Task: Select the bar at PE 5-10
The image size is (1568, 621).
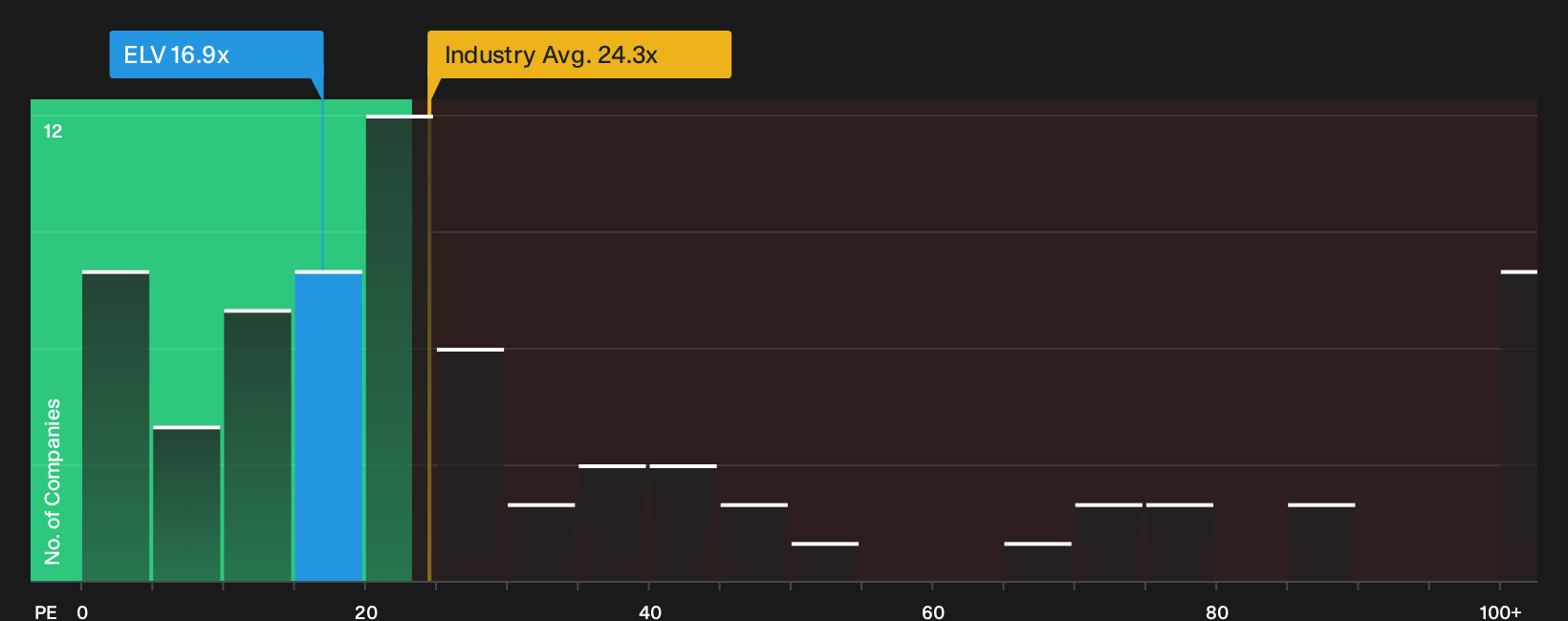Action: (x=186, y=503)
